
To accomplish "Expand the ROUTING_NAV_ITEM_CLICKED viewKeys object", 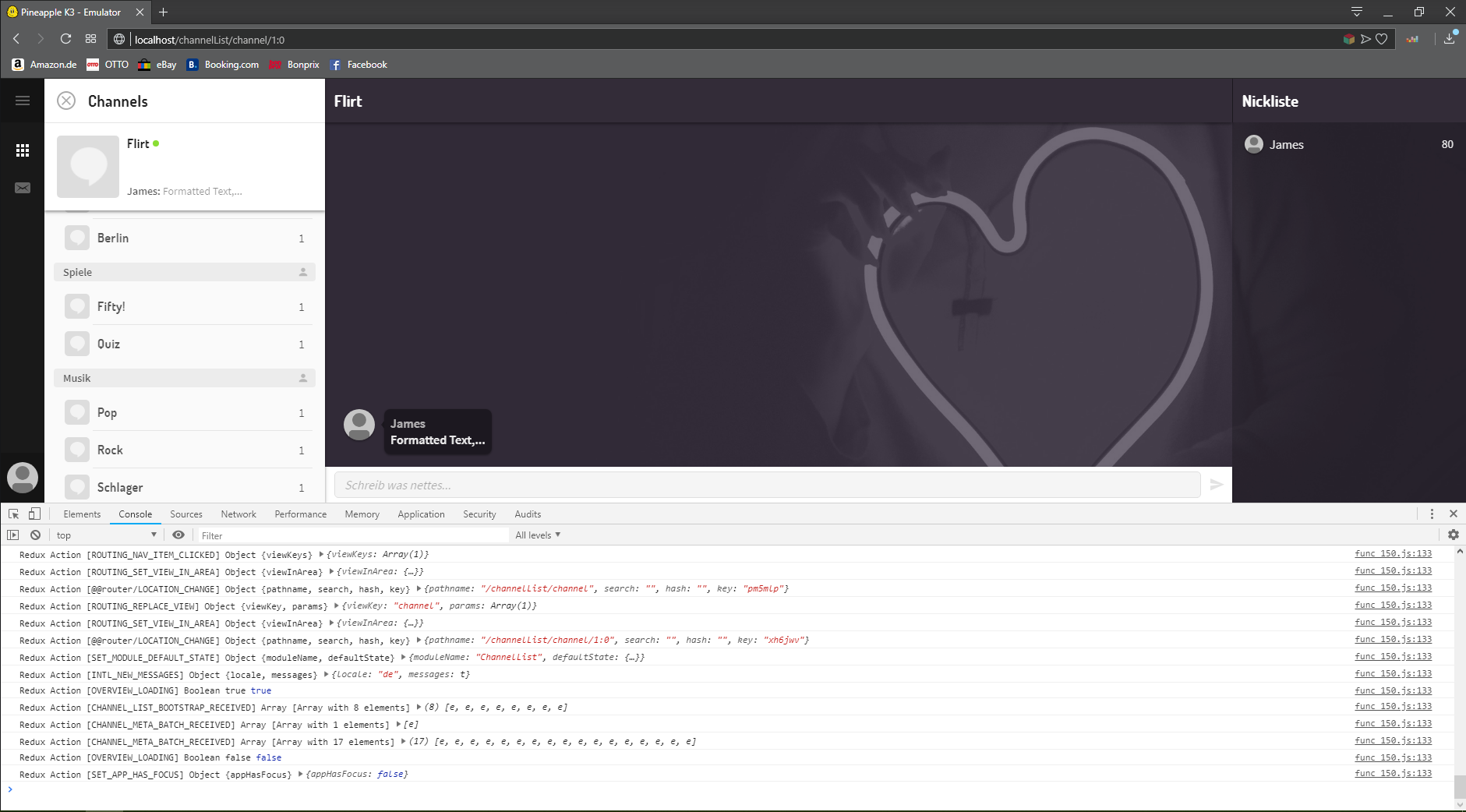I will (x=322, y=555).
